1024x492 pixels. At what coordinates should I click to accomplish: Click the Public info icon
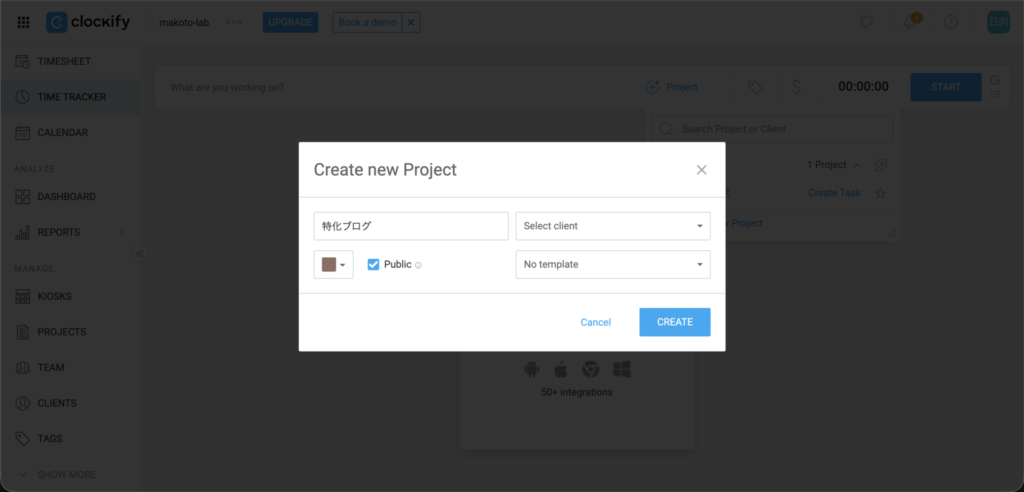tap(418, 265)
